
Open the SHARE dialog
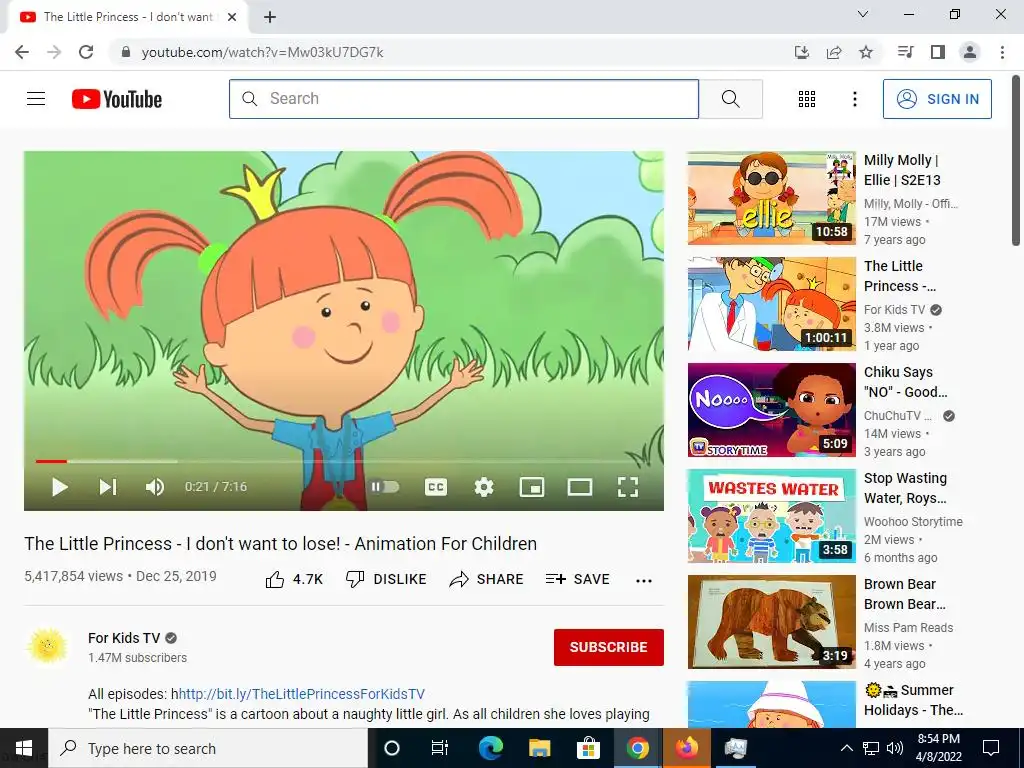(x=487, y=579)
